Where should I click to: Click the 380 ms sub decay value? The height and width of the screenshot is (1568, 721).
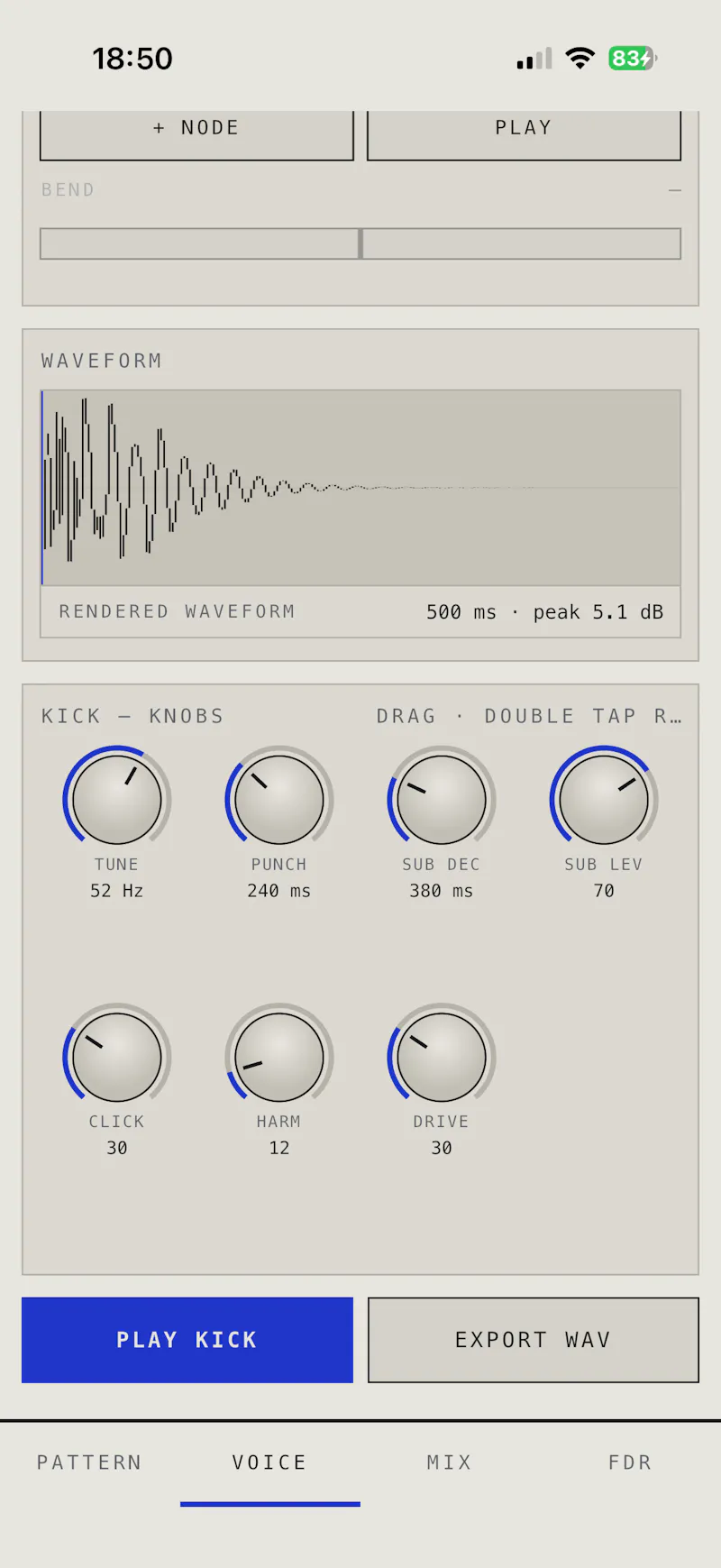[442, 891]
